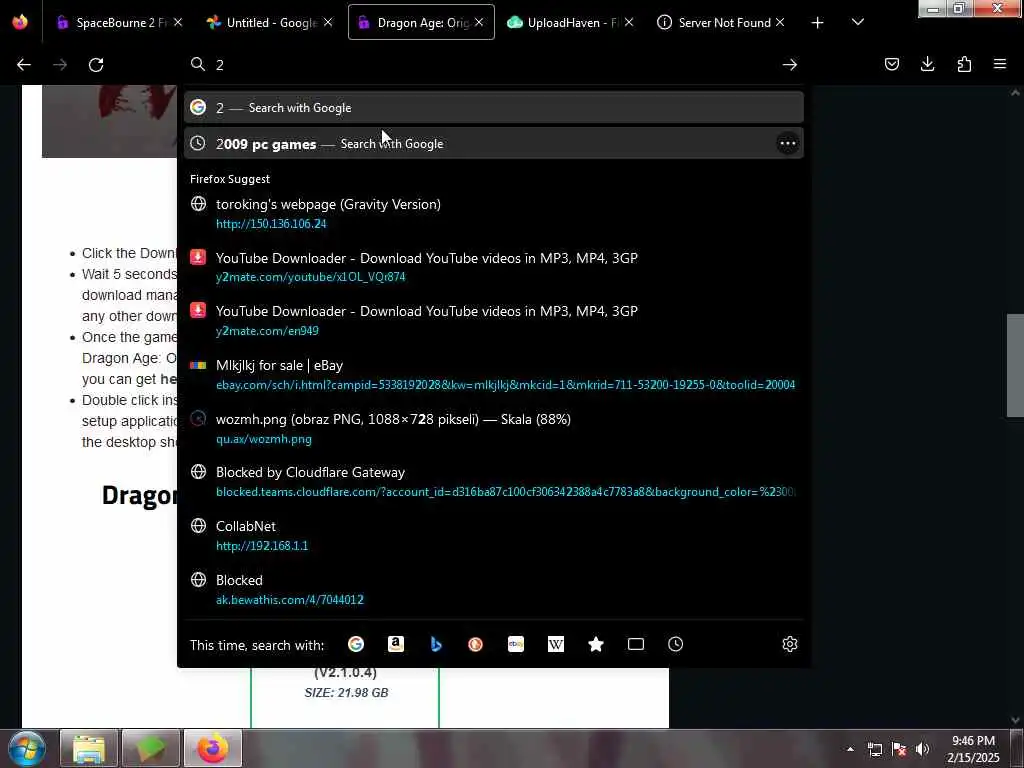Viewport: 1024px width, 768px height.
Task: Click 'Firefox Suggest' heading text
Action: point(230,179)
